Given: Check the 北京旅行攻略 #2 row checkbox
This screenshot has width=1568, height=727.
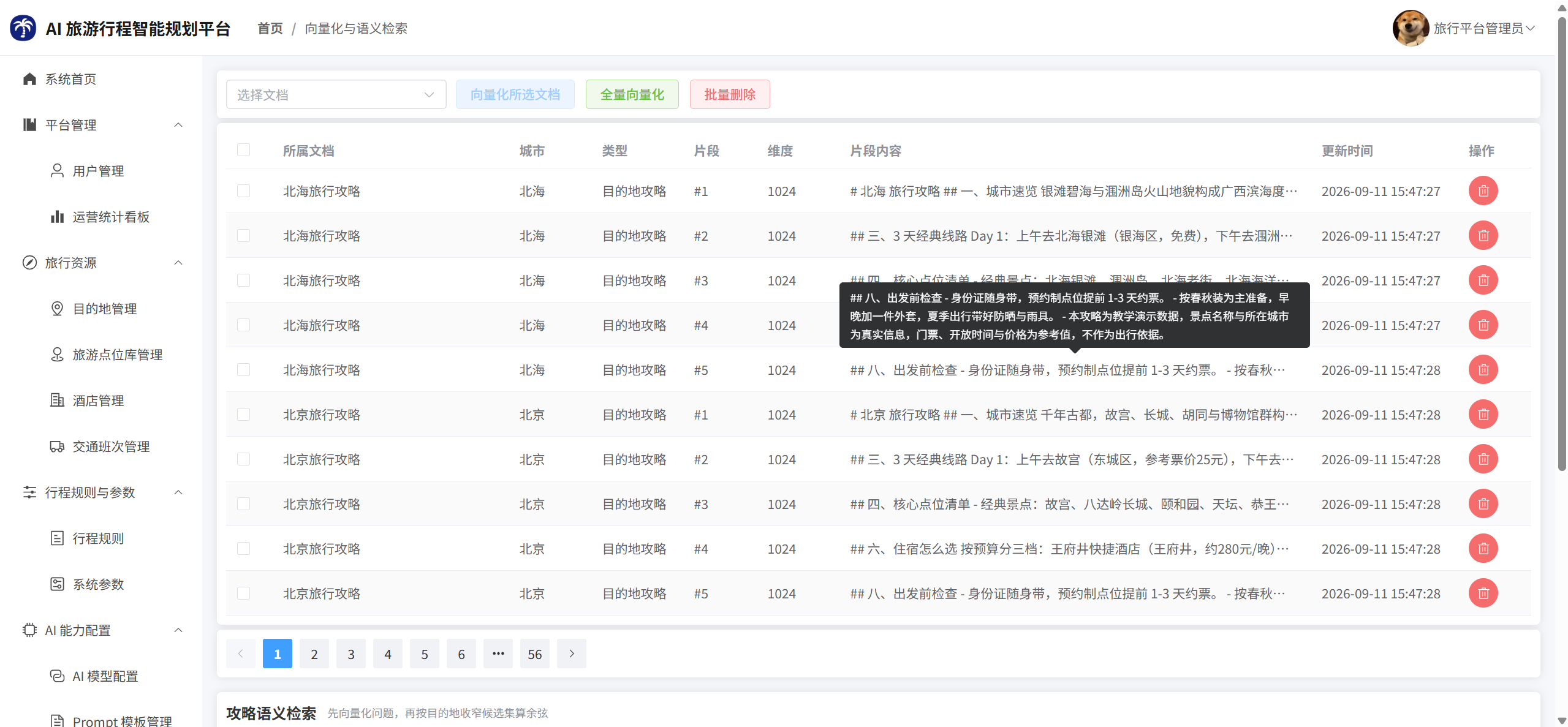Looking at the screenshot, I should pos(243,459).
